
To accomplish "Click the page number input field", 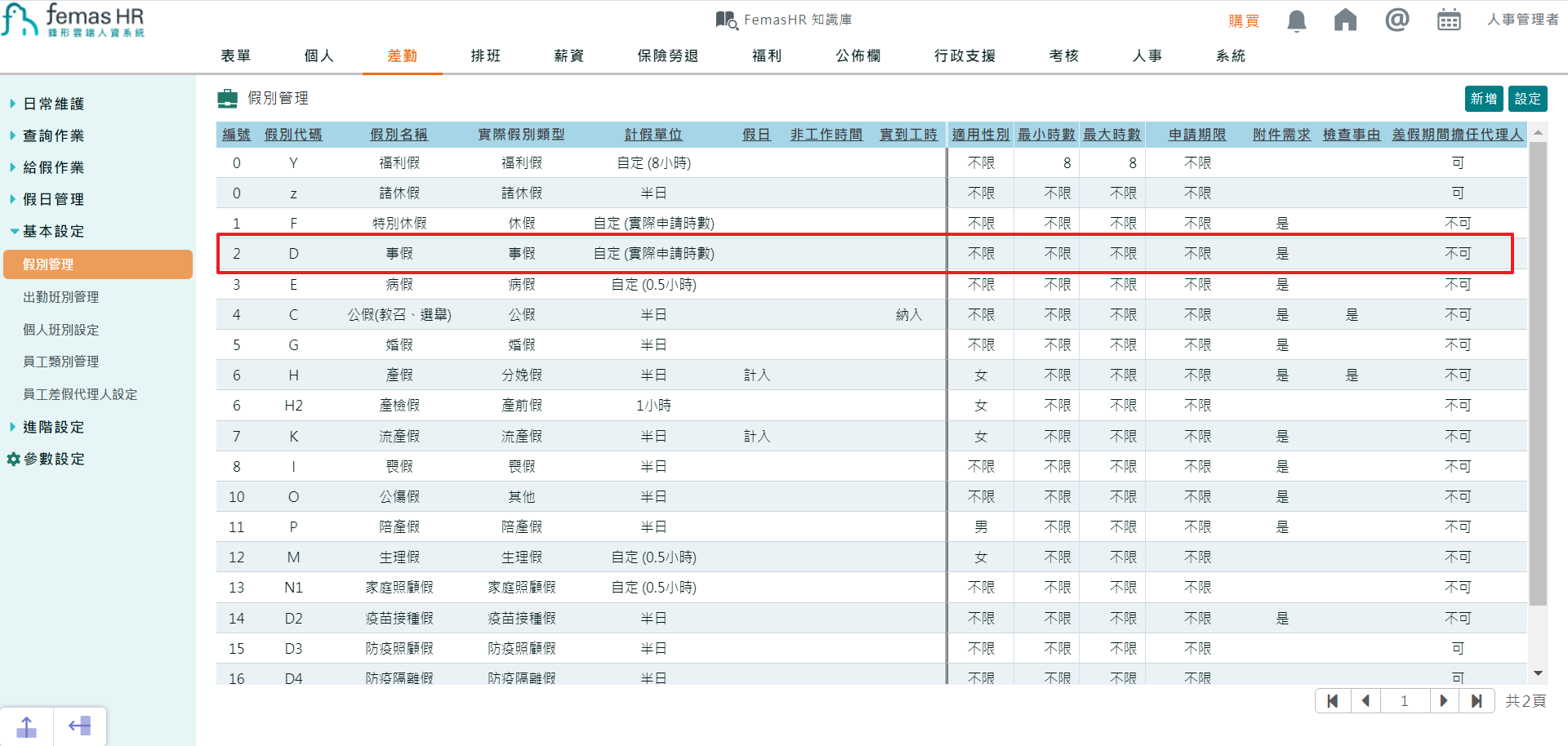I will point(1405,700).
